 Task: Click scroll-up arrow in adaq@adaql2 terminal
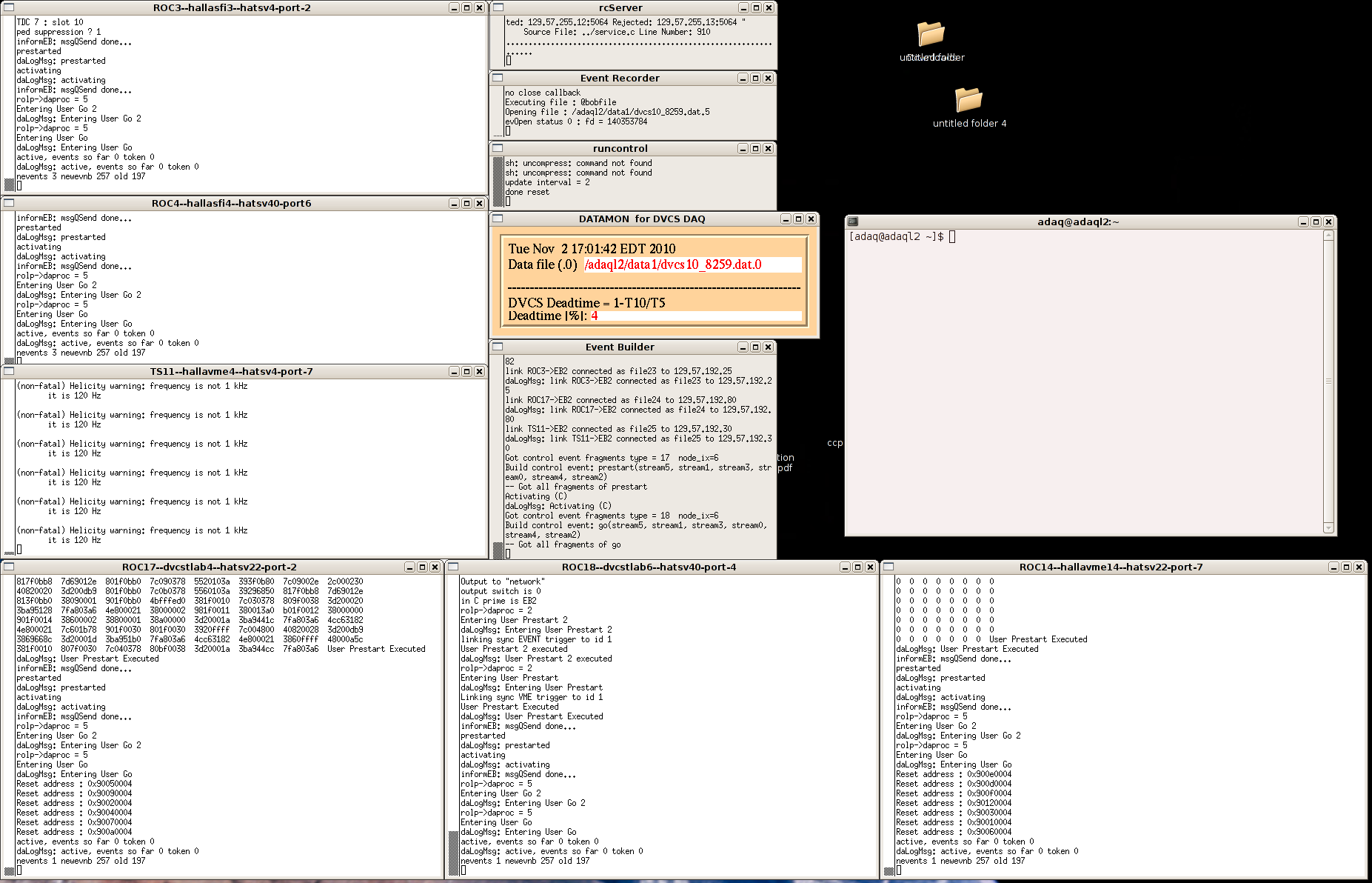click(1328, 236)
